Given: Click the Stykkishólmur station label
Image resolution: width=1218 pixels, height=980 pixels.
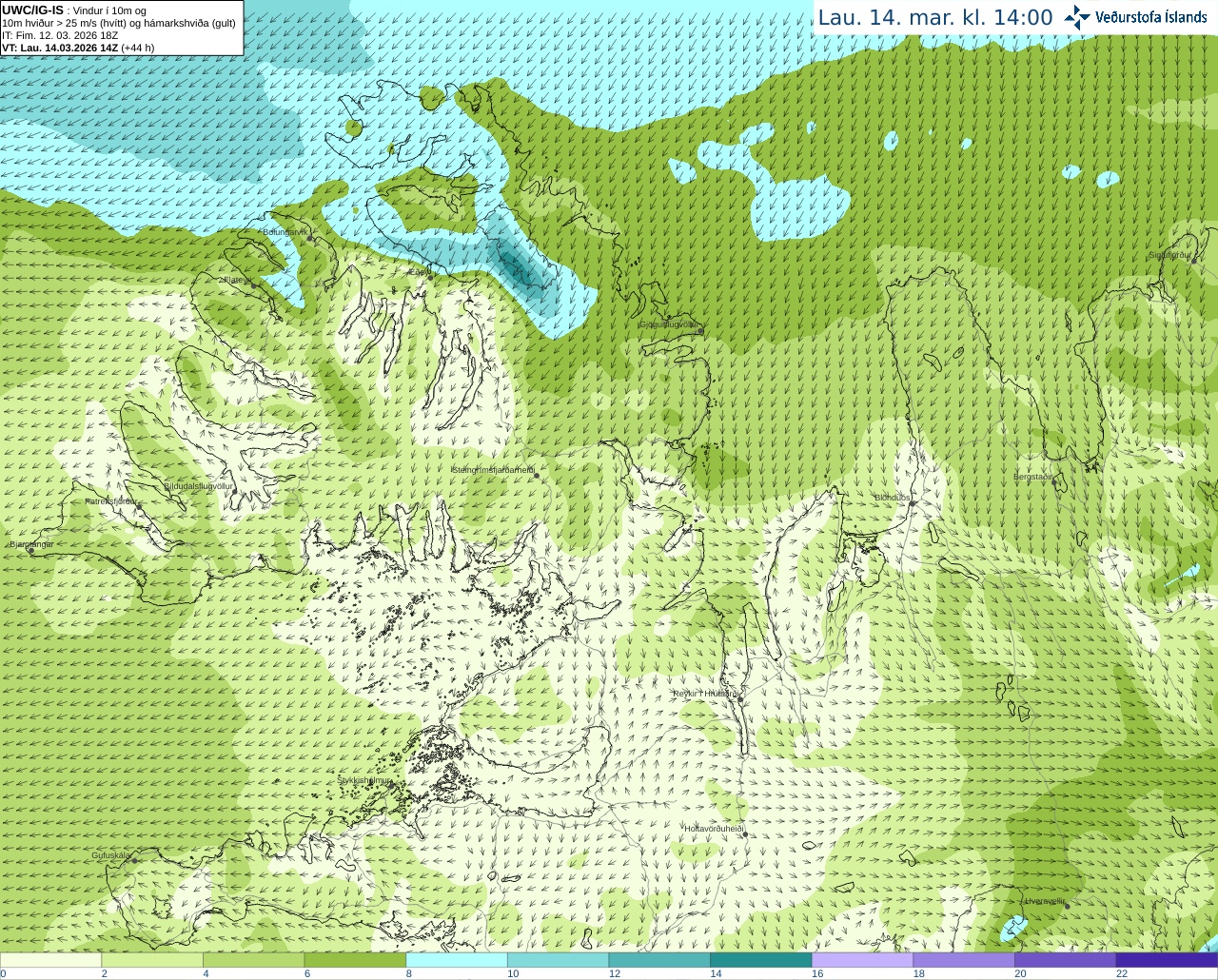Looking at the screenshot, I should (x=364, y=780).
